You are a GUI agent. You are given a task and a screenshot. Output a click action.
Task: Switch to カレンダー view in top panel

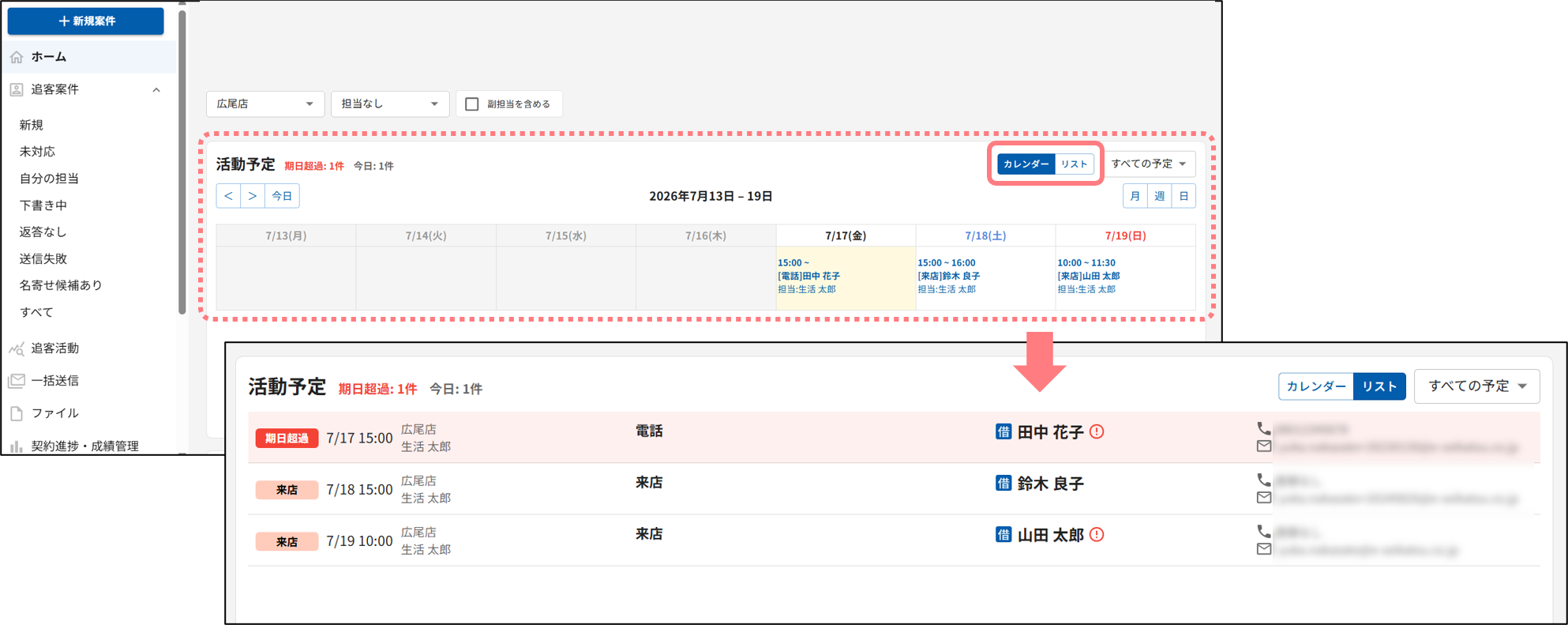(1026, 164)
